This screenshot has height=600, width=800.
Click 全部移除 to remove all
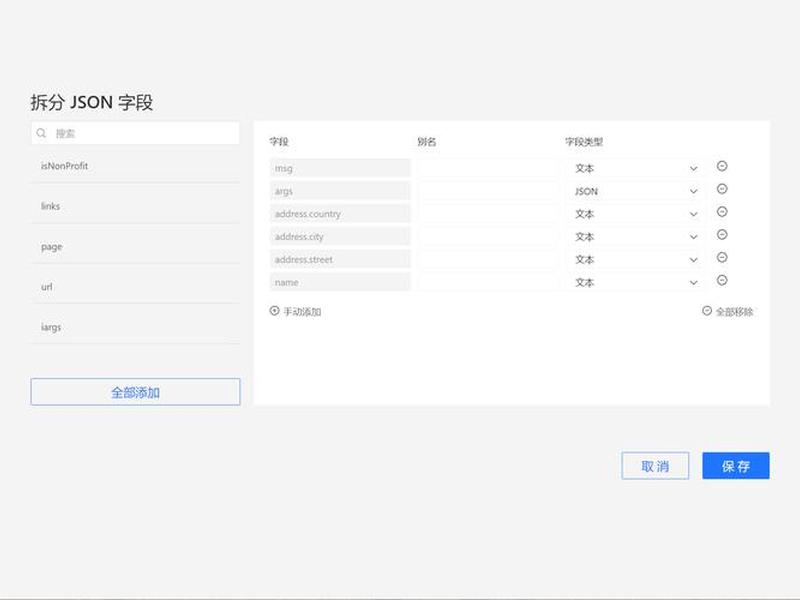tap(728, 311)
